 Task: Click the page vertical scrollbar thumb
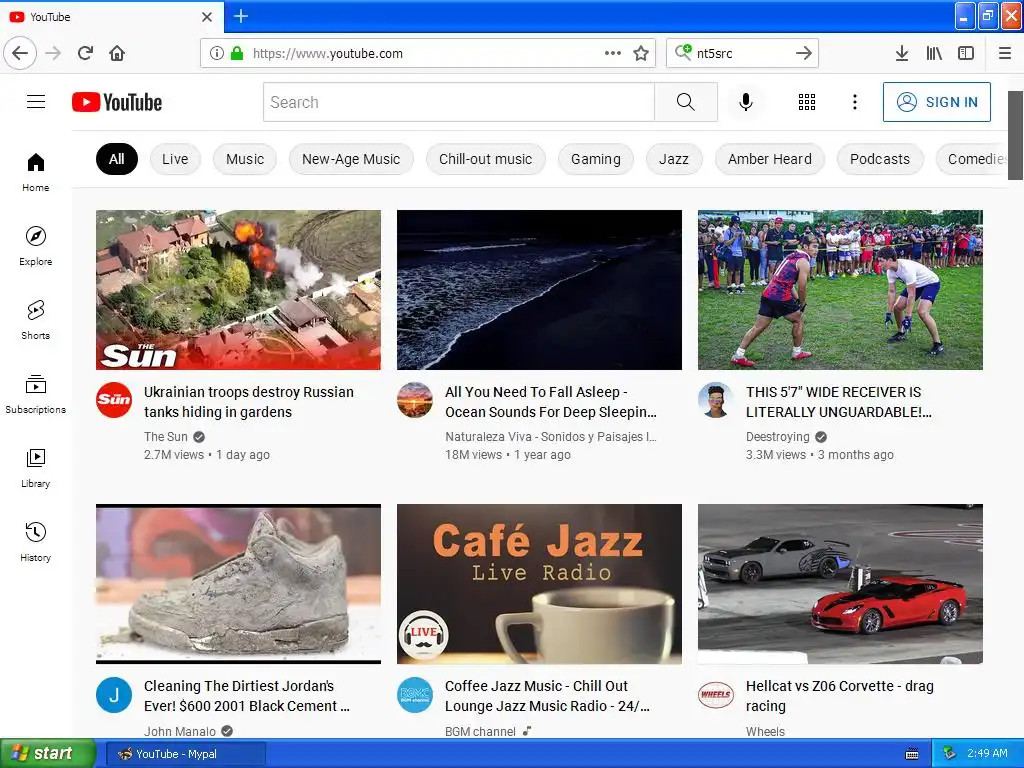[1016, 135]
